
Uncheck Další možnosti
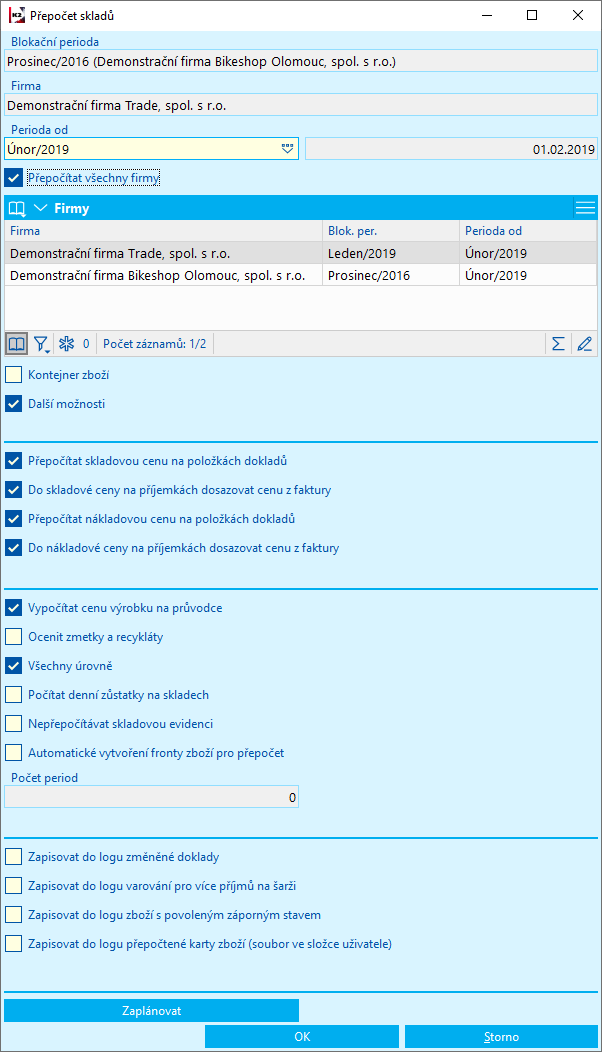click(x=13, y=404)
